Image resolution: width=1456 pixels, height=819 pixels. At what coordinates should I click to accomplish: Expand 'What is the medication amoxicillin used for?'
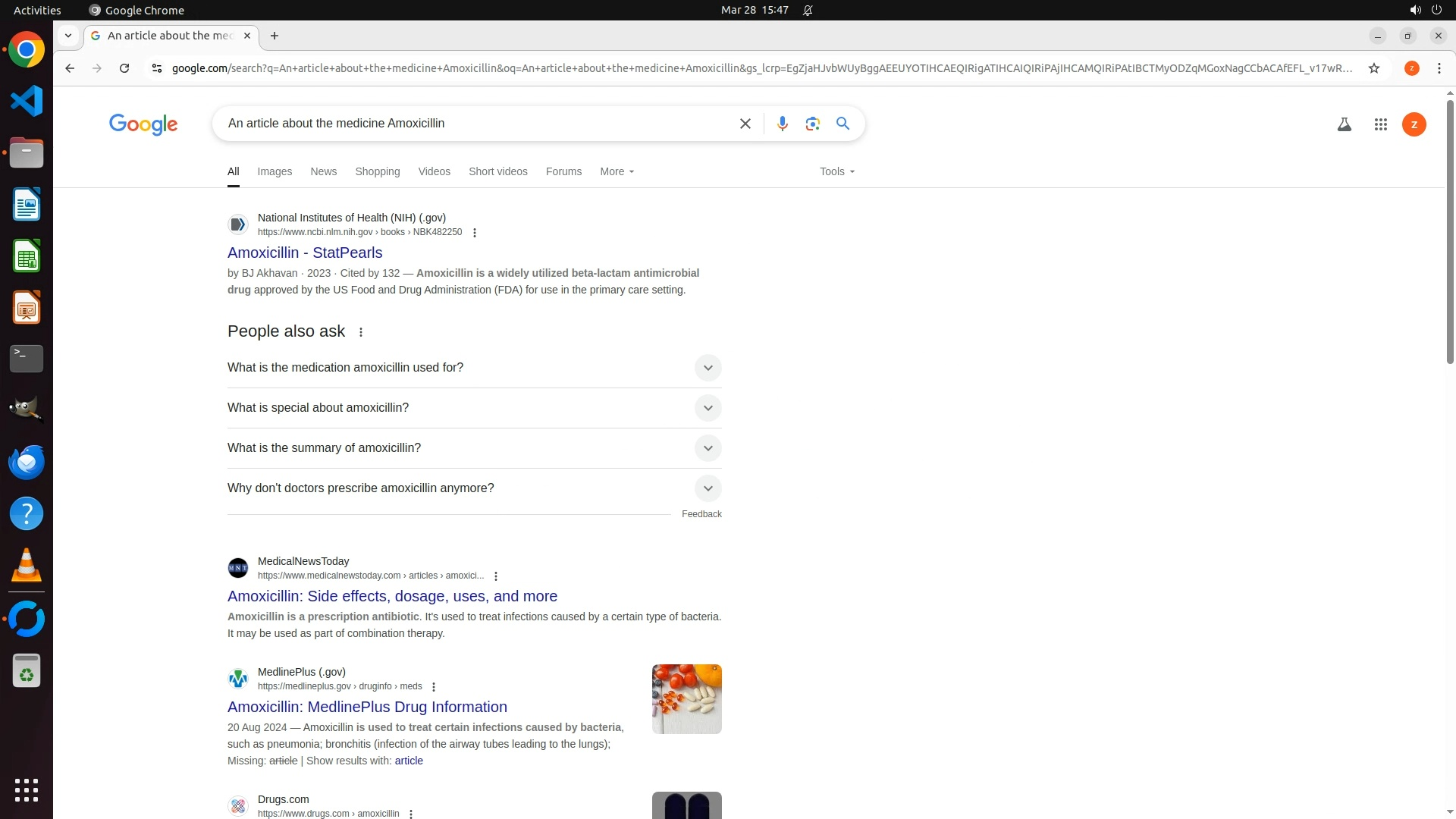pos(707,368)
